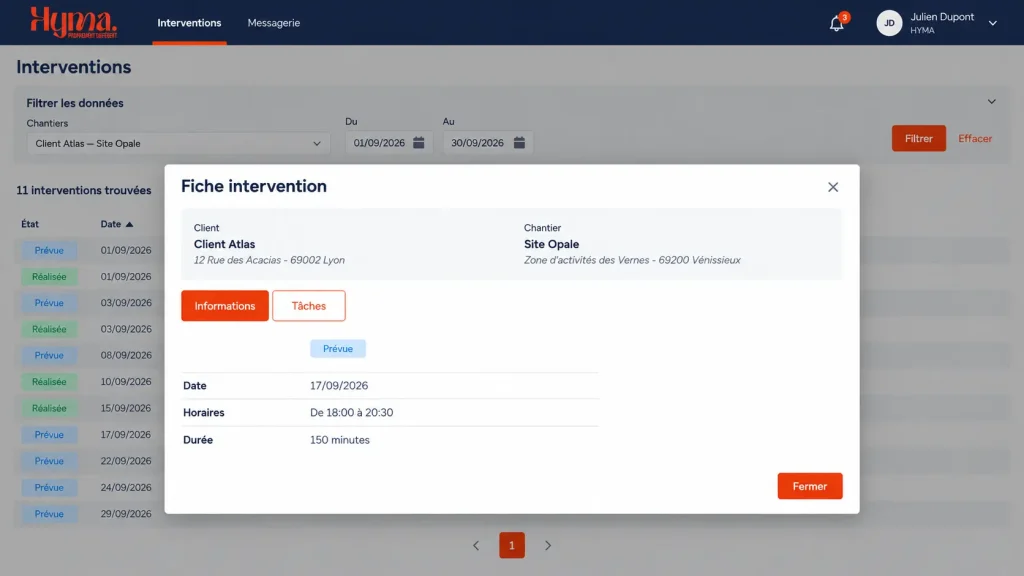Open the Chantiers dropdown
The height and width of the screenshot is (576, 1024).
click(178, 144)
